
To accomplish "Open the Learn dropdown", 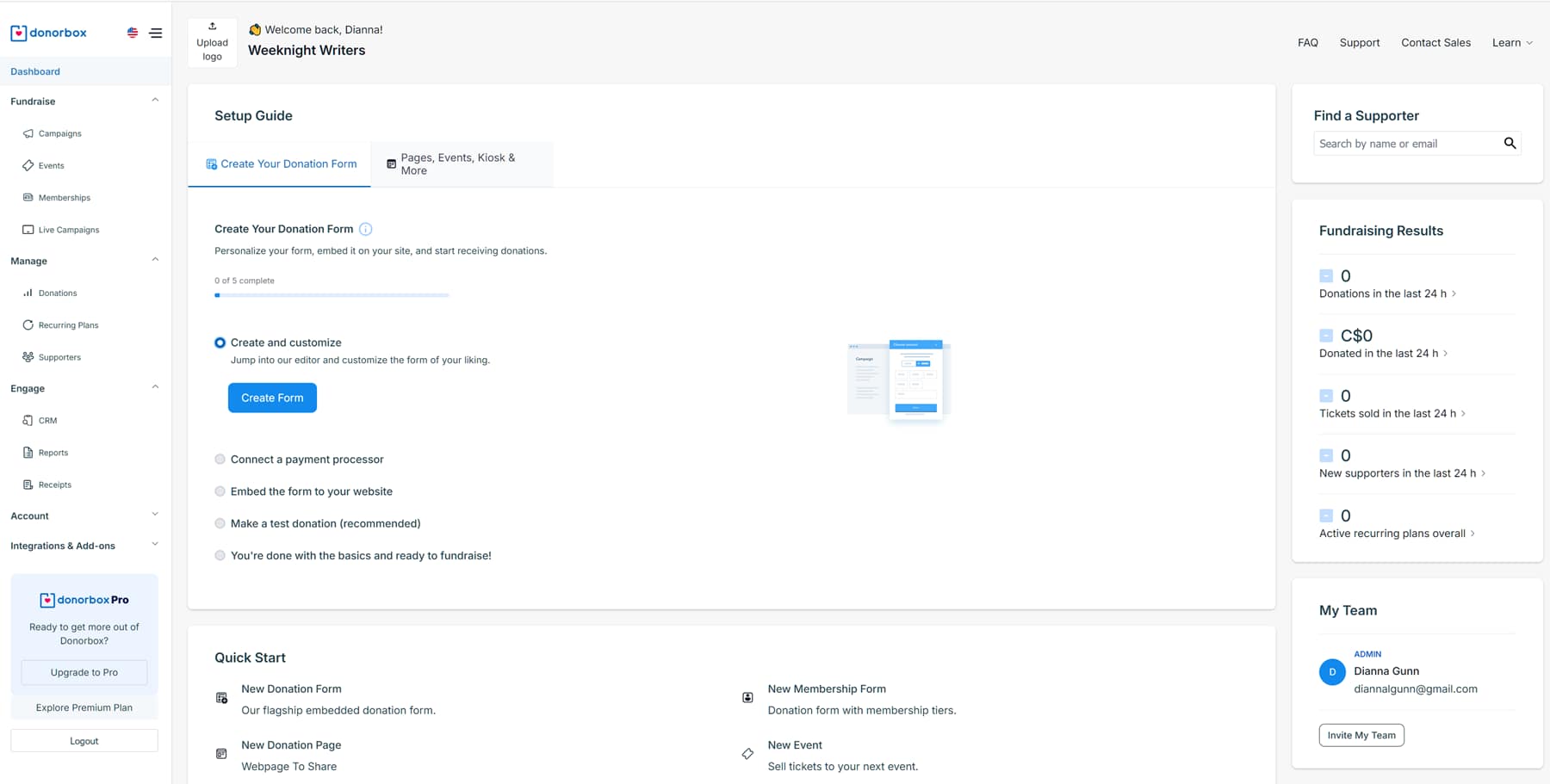I will click(x=1512, y=42).
